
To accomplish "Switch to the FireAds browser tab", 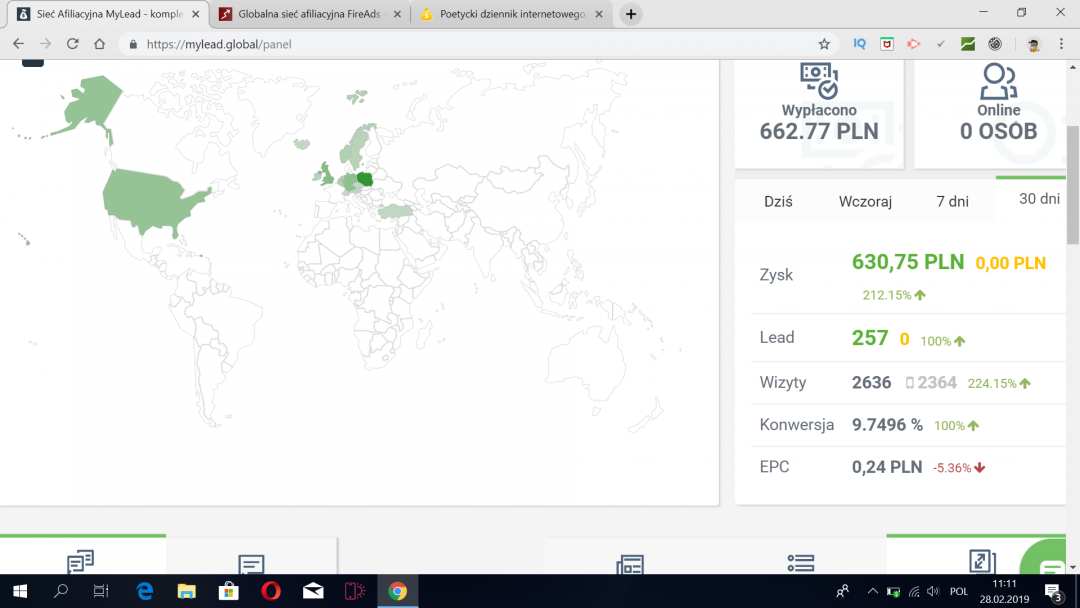I will [x=306, y=14].
